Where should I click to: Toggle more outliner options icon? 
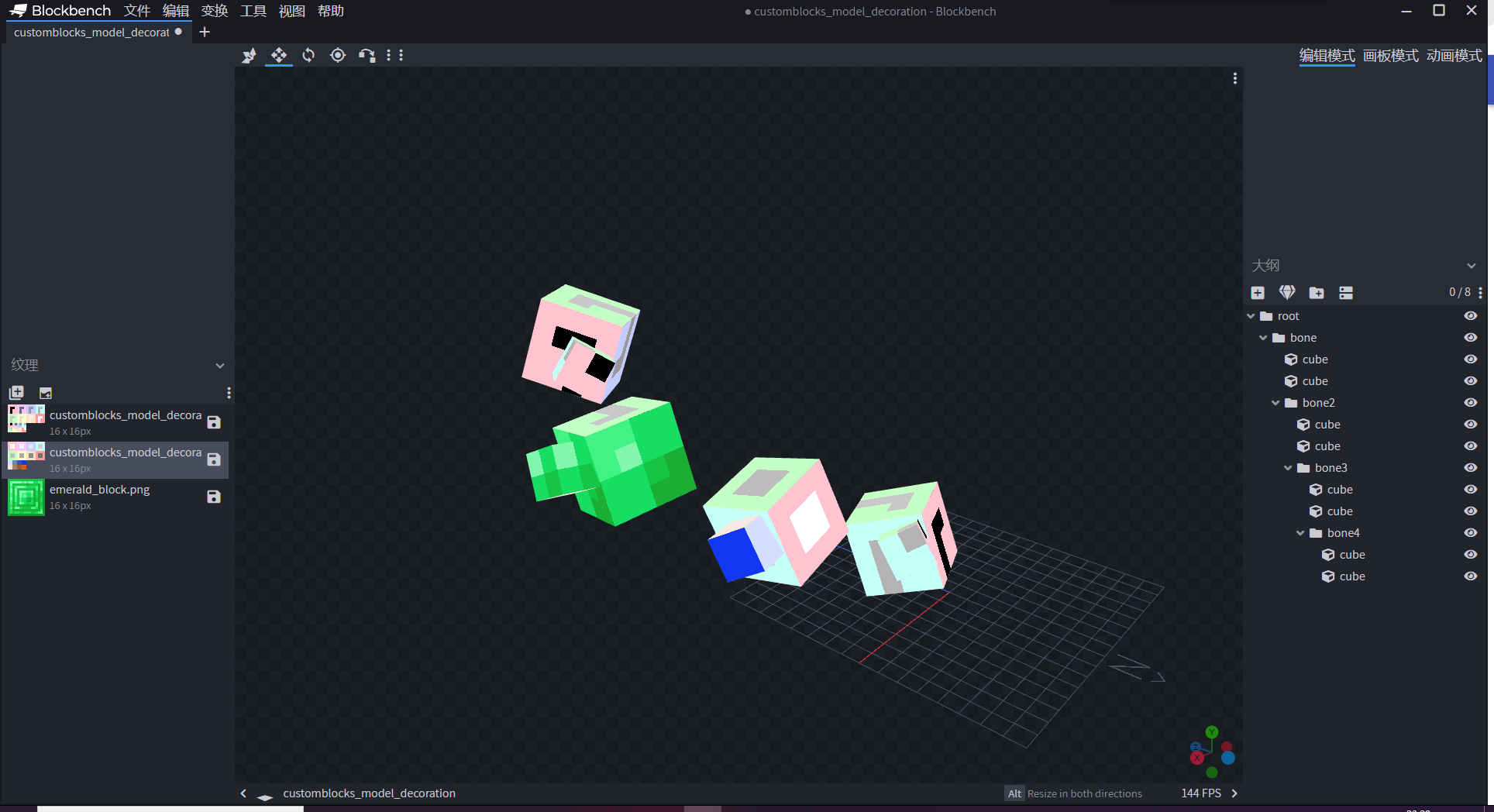[x=1346, y=293]
